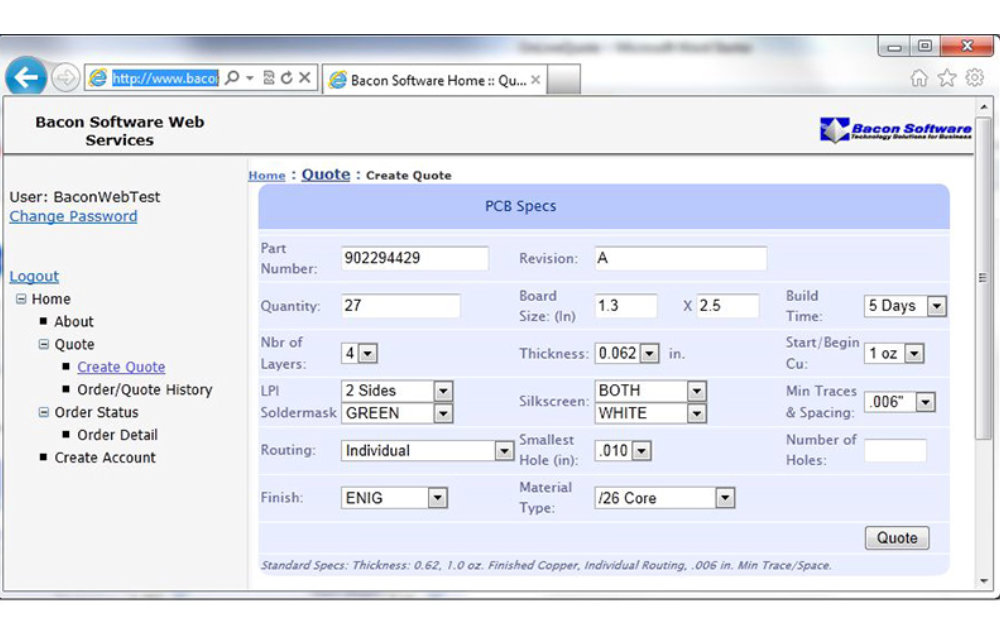This screenshot has height=640, width=1000.
Task: Click the vertical scrollbar thumb
Action: click(983, 277)
